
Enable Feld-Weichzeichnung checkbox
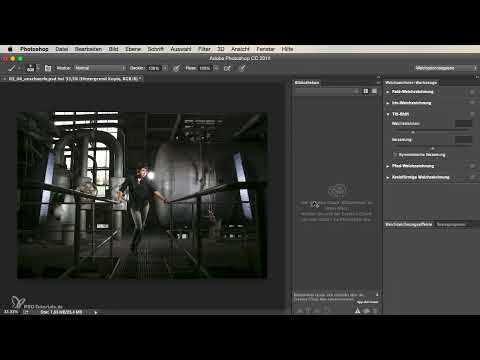pyautogui.click(x=472, y=92)
